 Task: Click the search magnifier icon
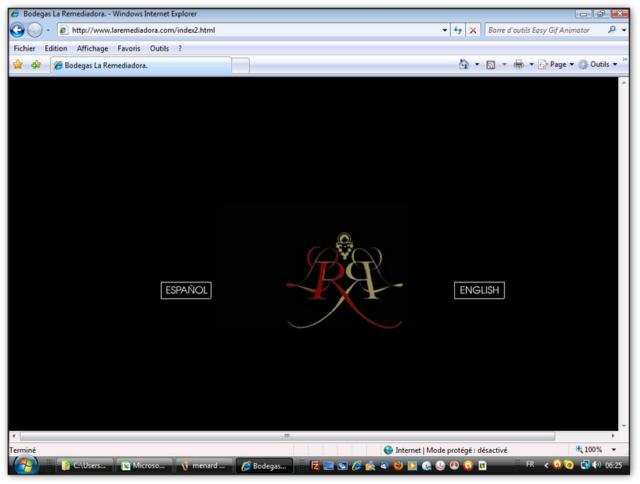click(611, 30)
